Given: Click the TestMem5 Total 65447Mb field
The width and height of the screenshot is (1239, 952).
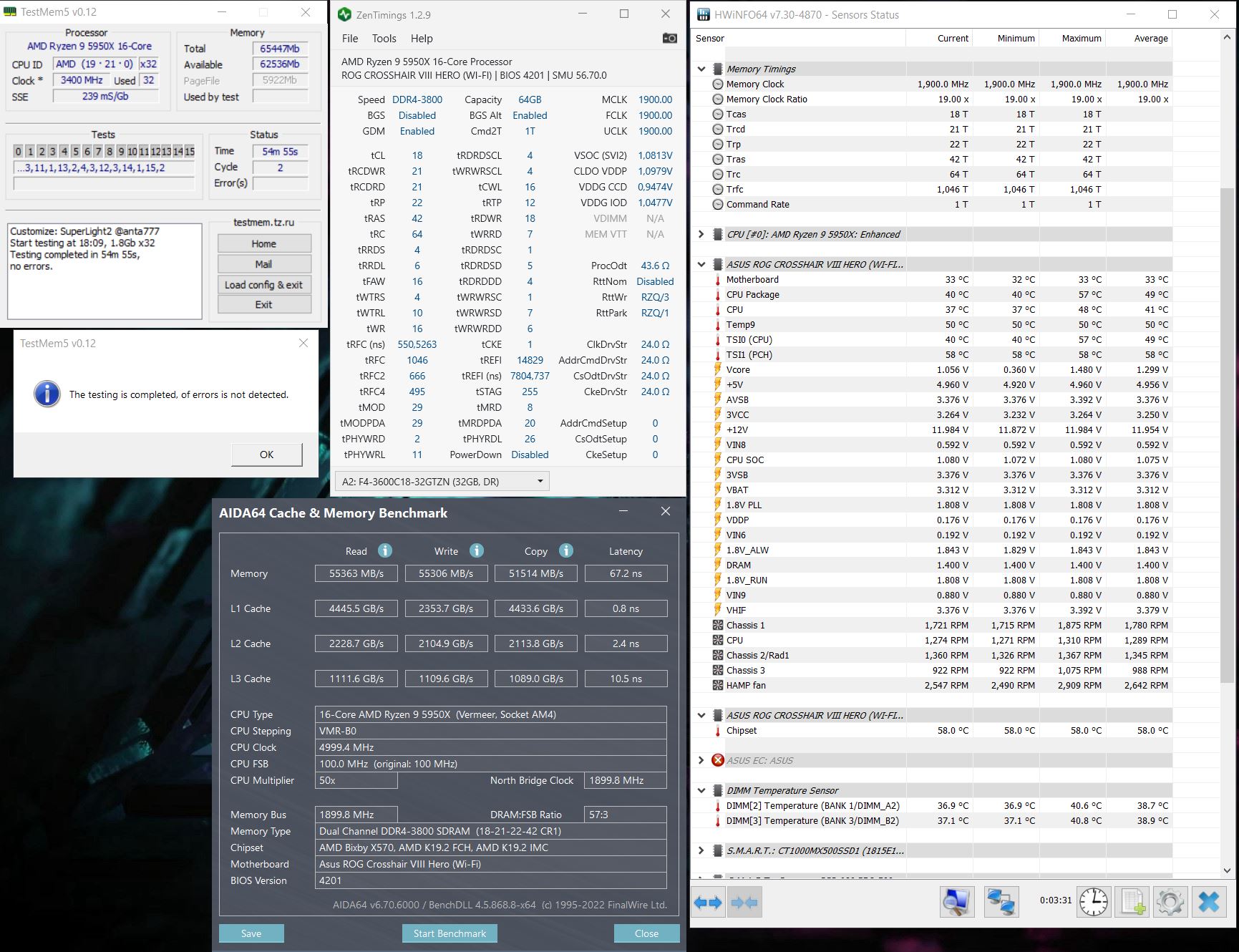Looking at the screenshot, I should coord(280,49).
